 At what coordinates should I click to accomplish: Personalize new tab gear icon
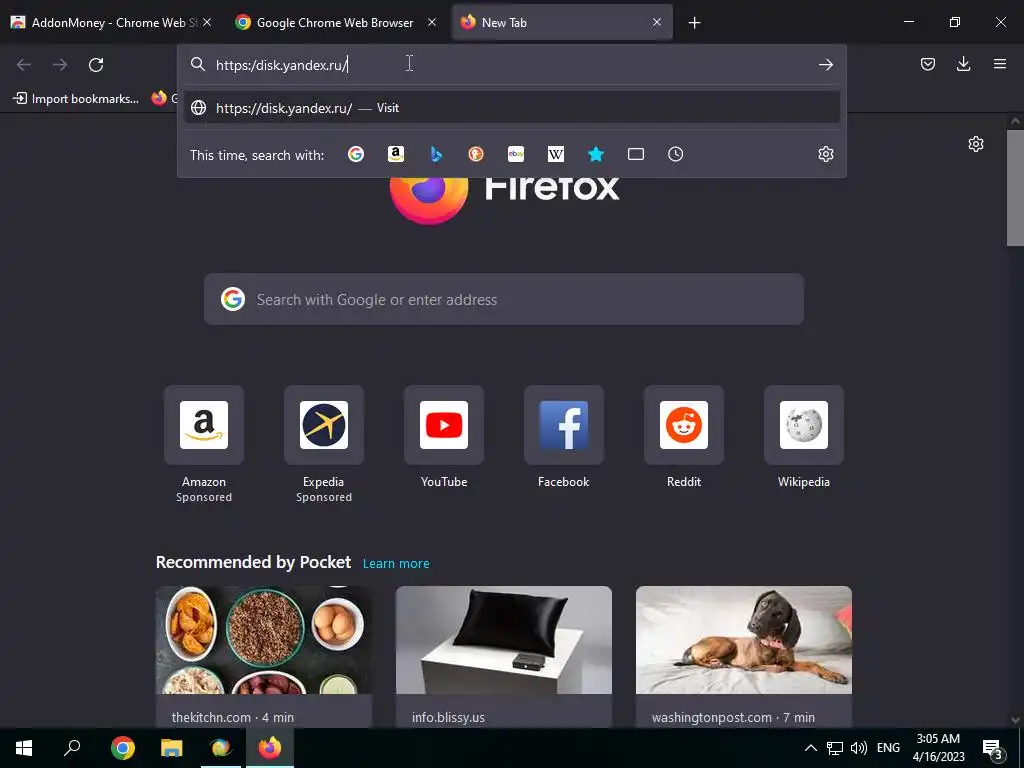[976, 144]
